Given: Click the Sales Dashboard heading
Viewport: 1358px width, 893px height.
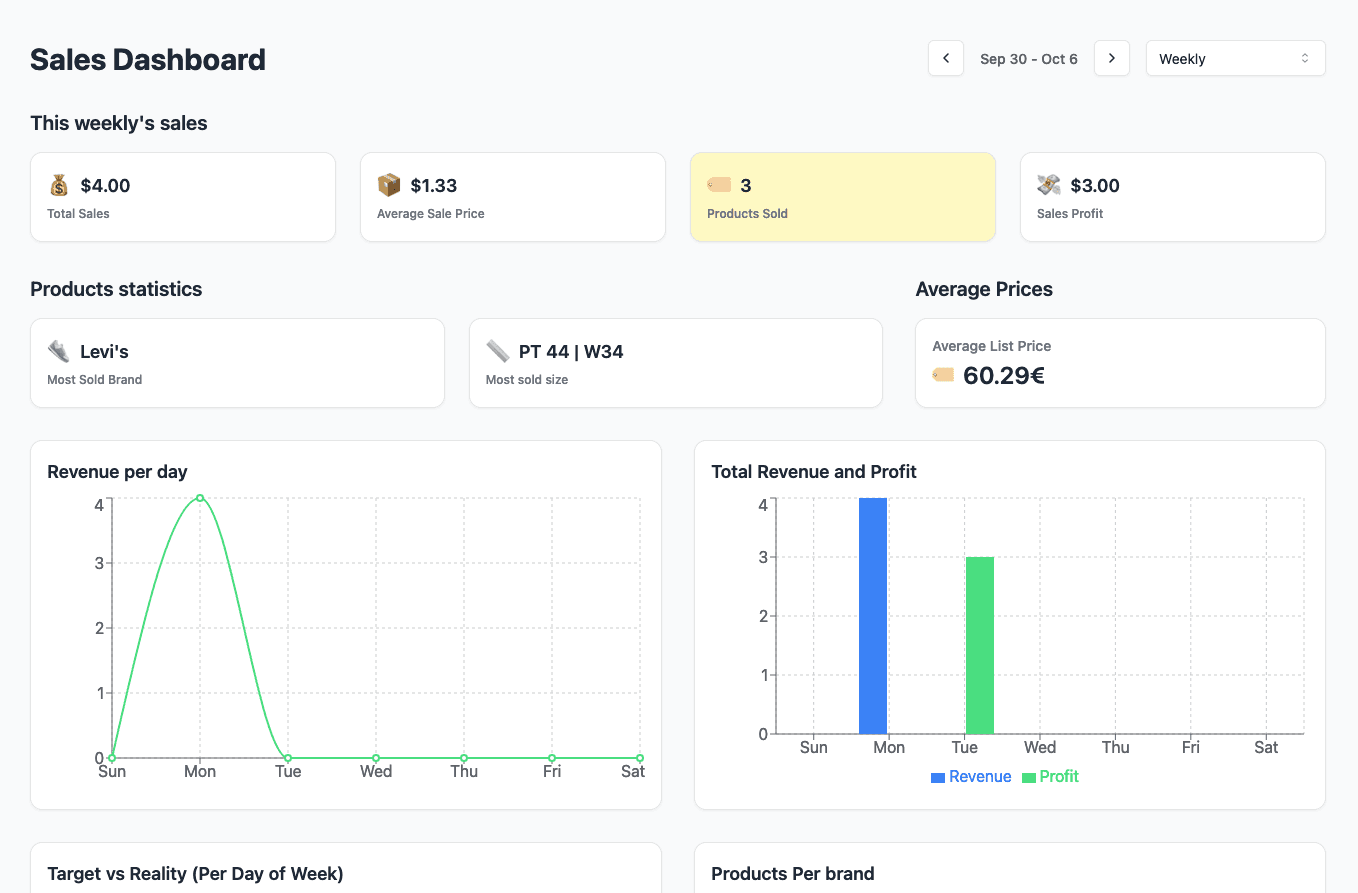Looking at the screenshot, I should (x=148, y=60).
